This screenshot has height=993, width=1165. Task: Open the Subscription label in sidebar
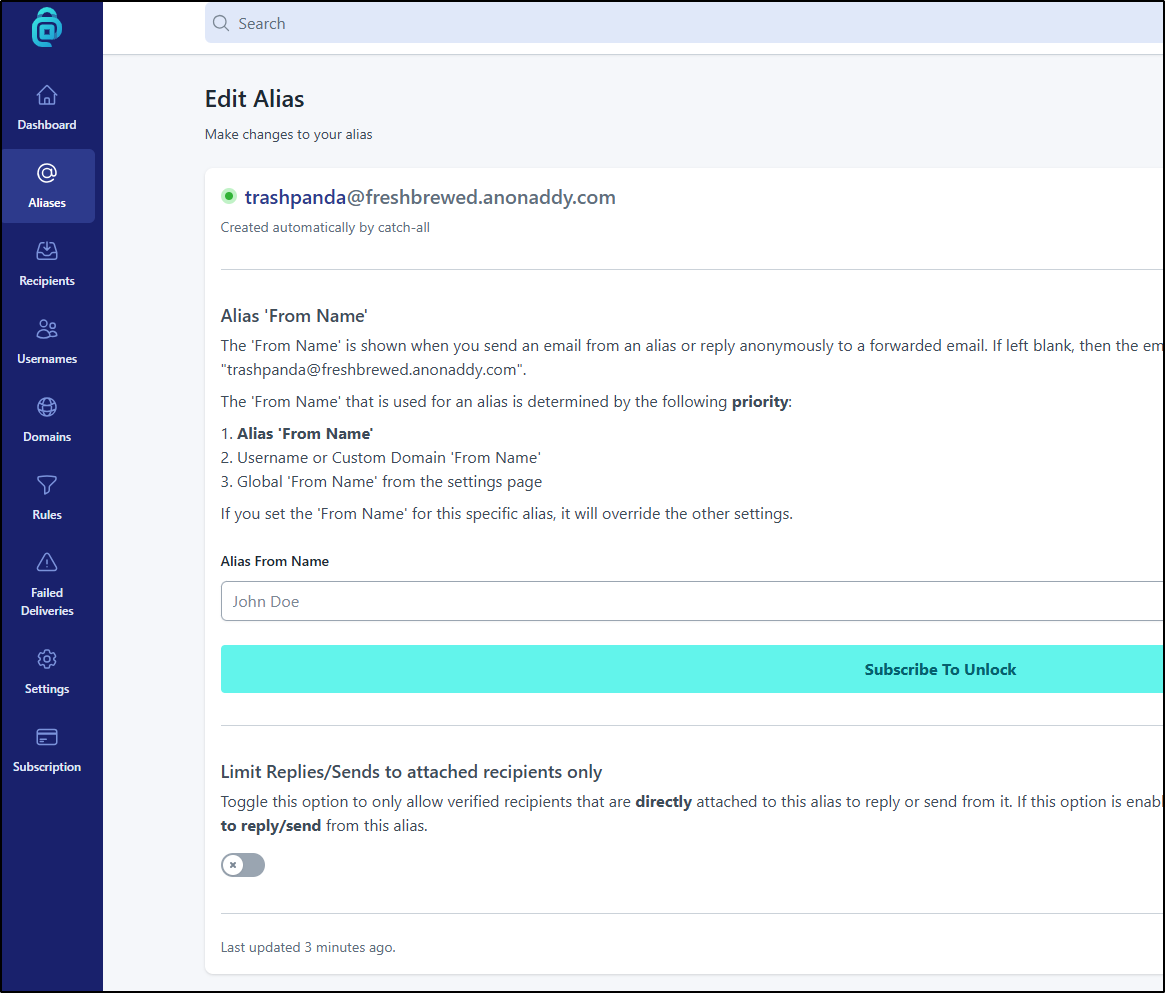[47, 766]
